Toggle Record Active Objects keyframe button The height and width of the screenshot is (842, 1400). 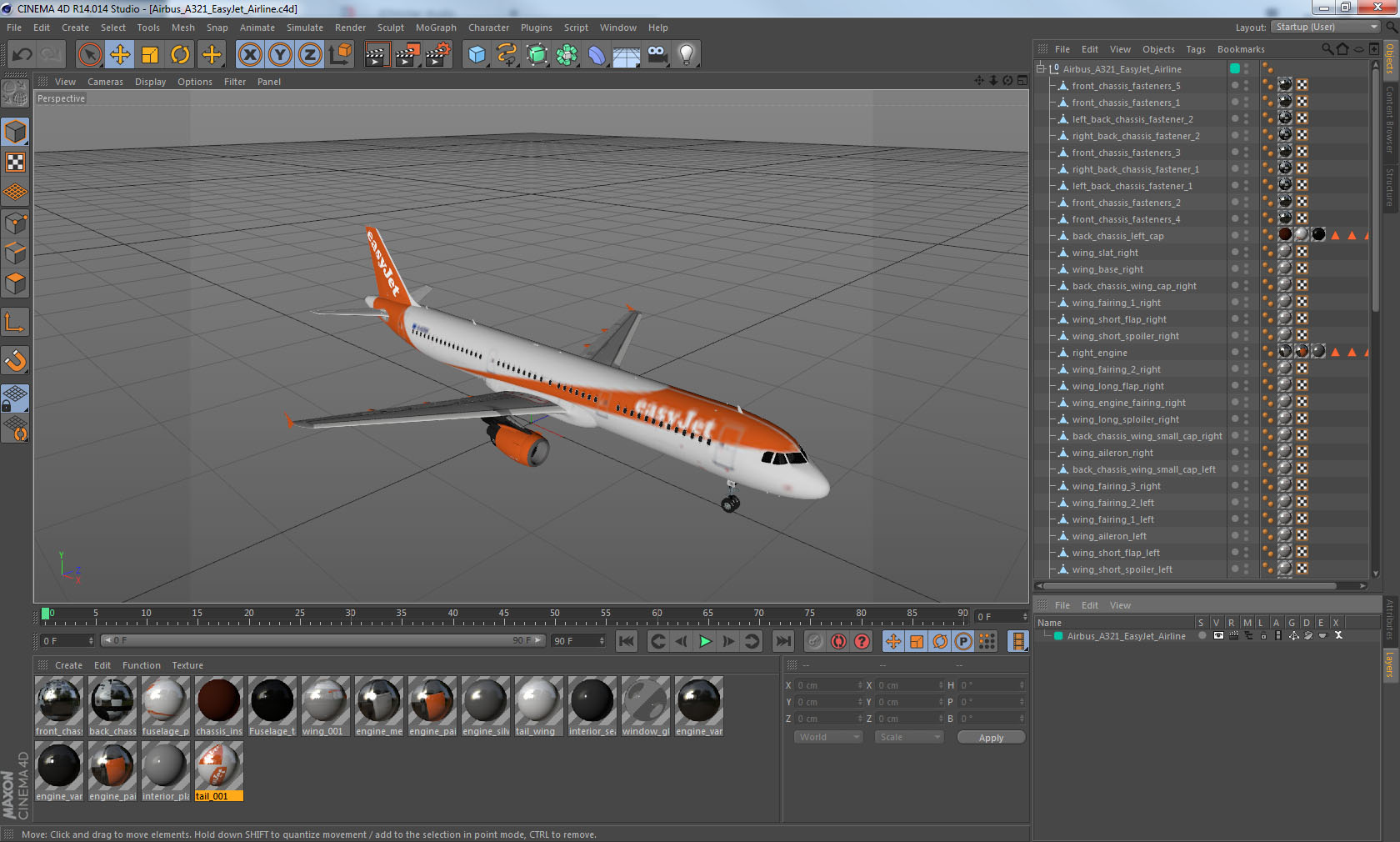click(x=815, y=641)
